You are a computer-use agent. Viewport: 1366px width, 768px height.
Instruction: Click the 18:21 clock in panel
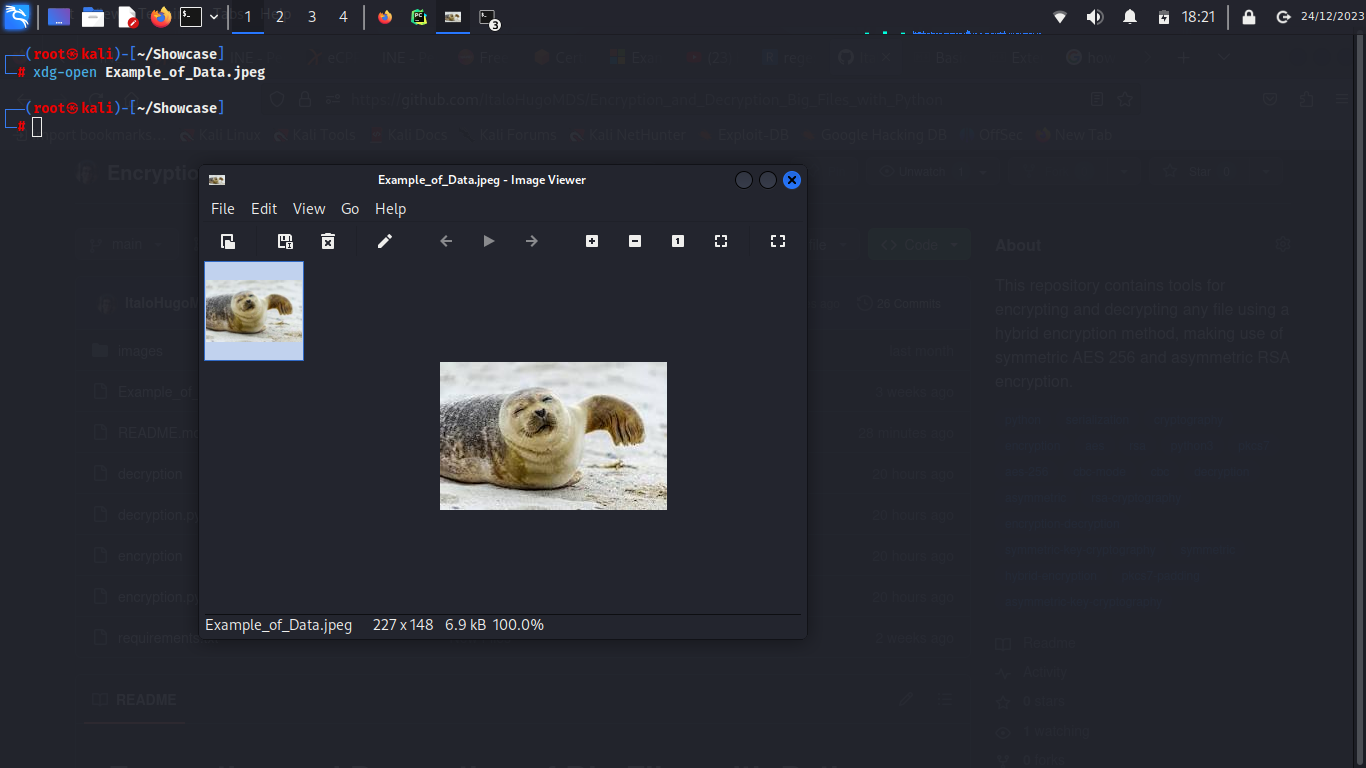point(1198,17)
